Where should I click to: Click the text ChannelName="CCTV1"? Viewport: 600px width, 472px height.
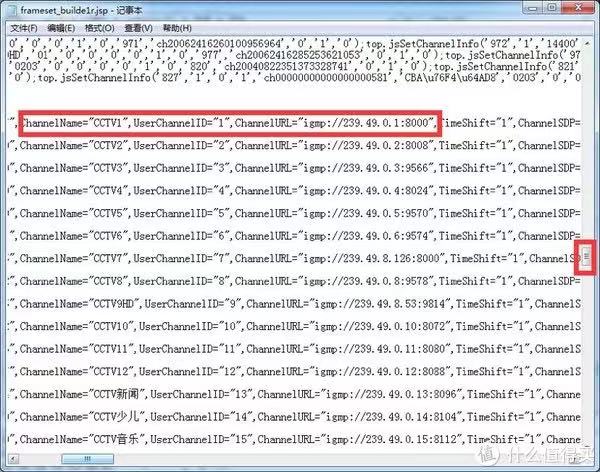pyautogui.click(x=74, y=123)
